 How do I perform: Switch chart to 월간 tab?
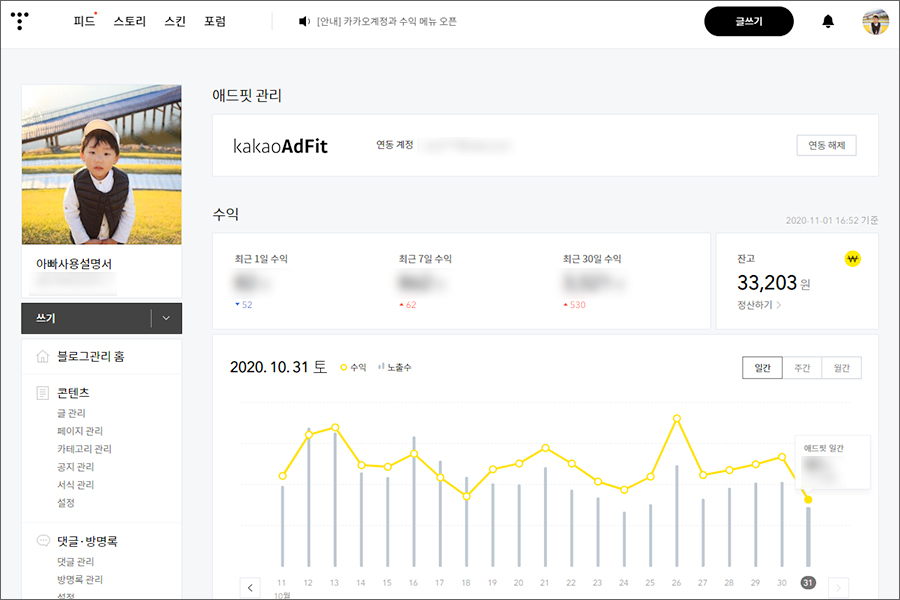pos(841,367)
